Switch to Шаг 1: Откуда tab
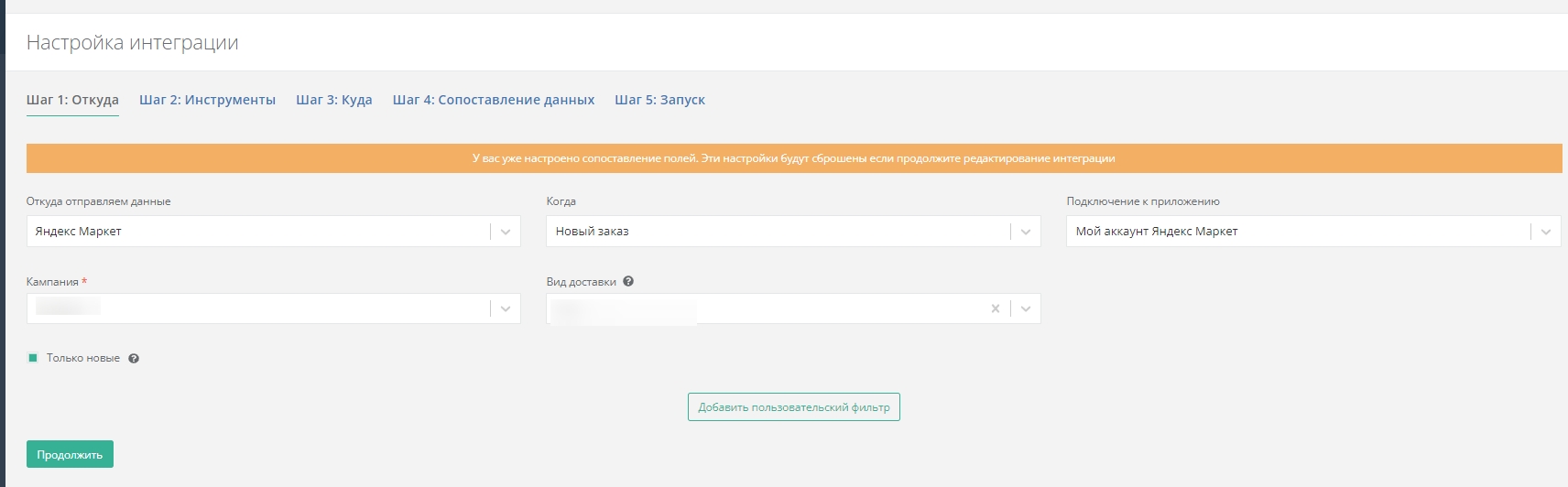Screen dimensions: 1568x487 coord(72,100)
